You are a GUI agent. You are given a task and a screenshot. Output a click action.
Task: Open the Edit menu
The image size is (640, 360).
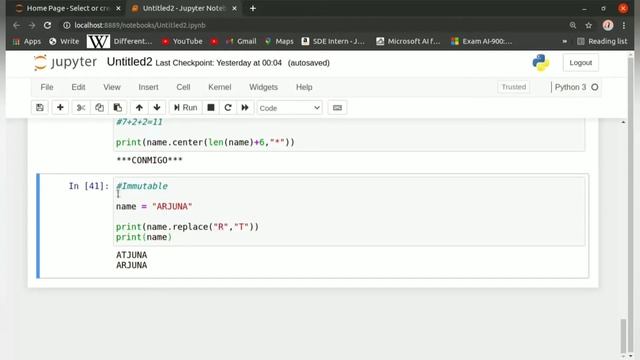[x=78, y=87]
